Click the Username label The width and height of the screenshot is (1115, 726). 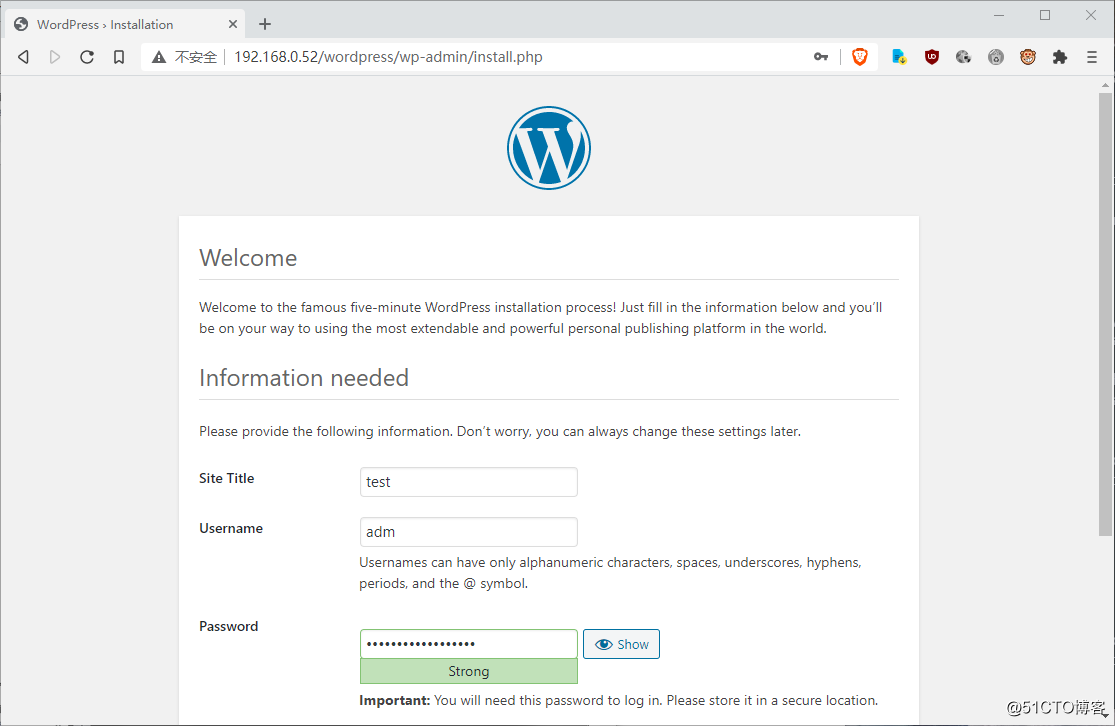231,528
